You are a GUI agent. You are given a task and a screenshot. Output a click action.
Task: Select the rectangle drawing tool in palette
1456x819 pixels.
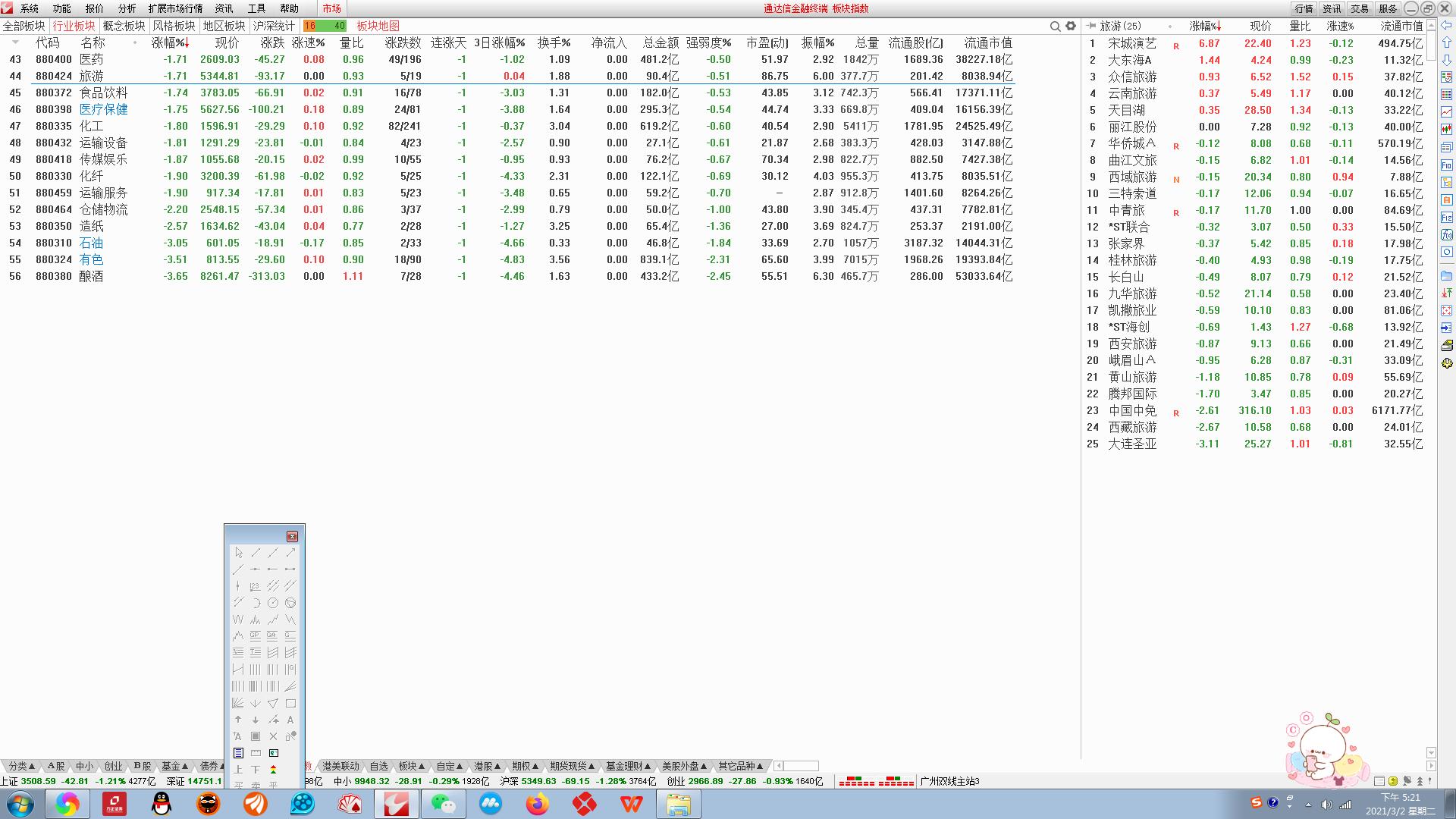pyautogui.click(x=290, y=703)
